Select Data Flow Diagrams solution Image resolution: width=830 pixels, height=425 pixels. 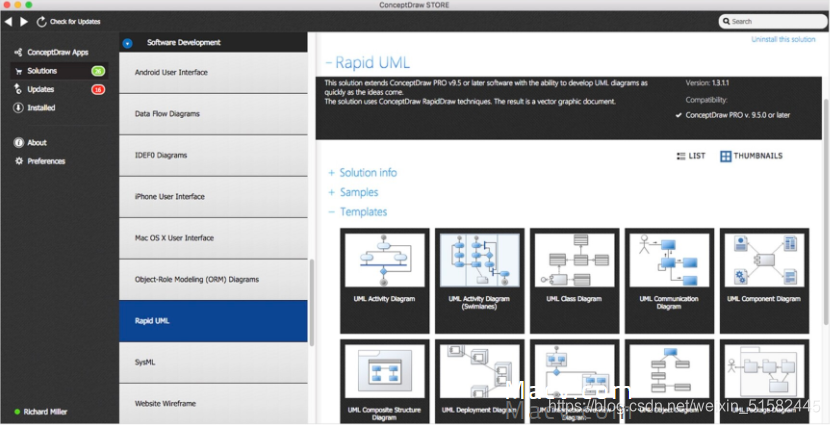(x=213, y=114)
